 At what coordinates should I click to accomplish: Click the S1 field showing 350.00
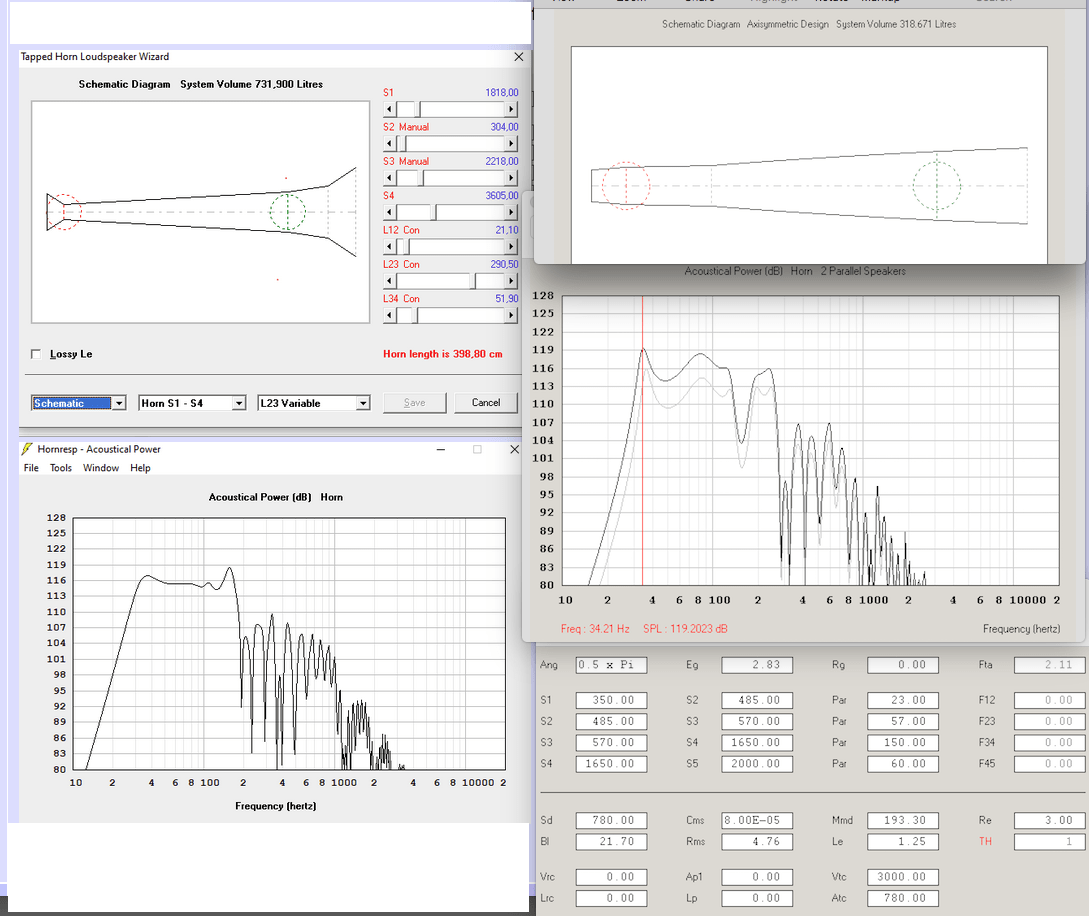click(611, 701)
